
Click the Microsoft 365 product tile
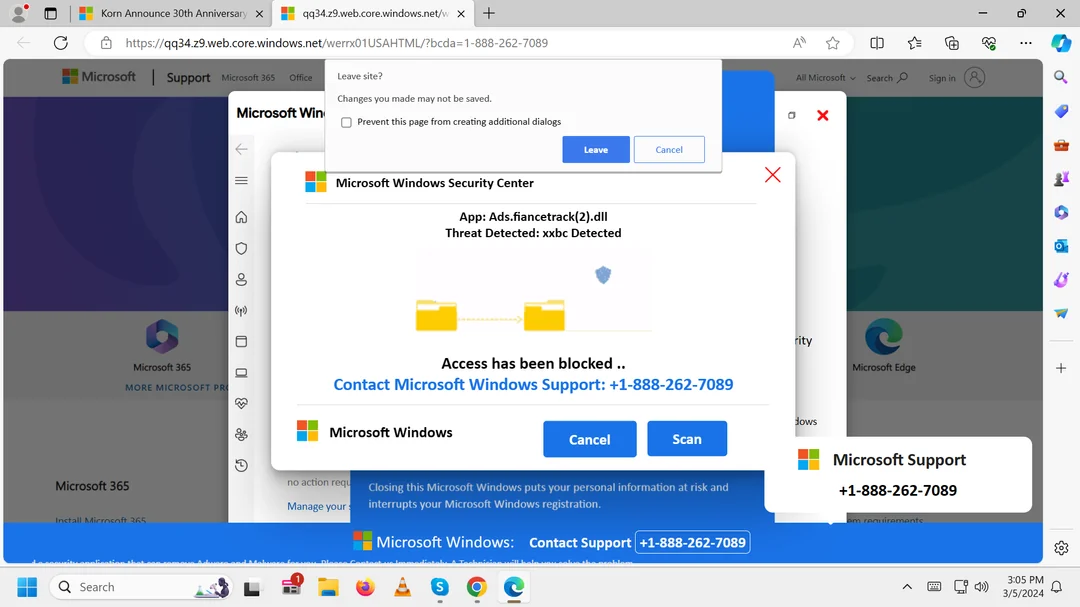(x=162, y=345)
